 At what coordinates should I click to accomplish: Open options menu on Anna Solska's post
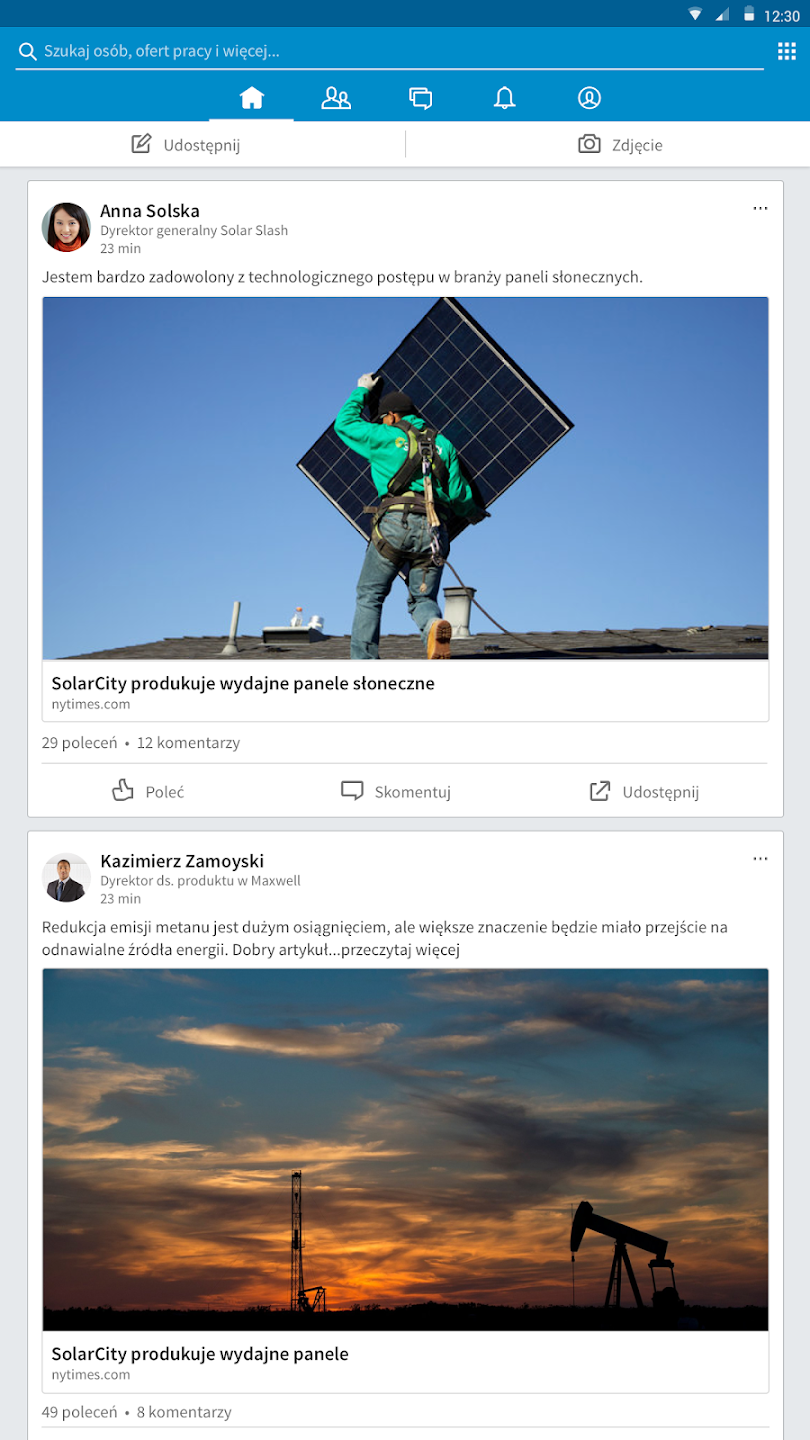pyautogui.click(x=760, y=209)
